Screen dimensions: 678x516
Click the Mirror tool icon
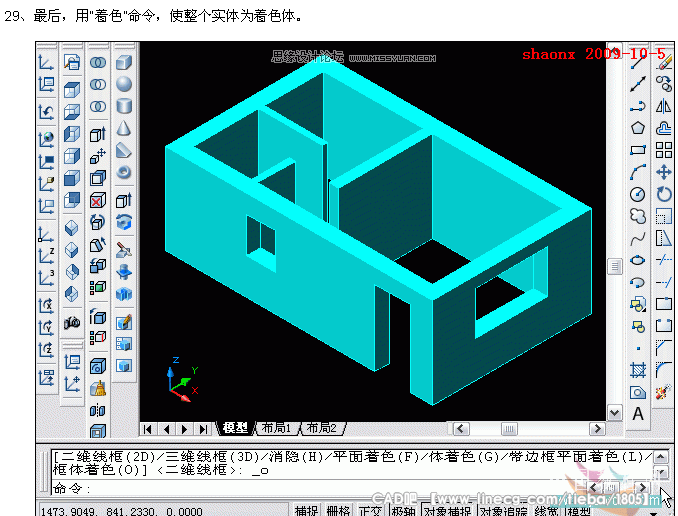coord(664,106)
